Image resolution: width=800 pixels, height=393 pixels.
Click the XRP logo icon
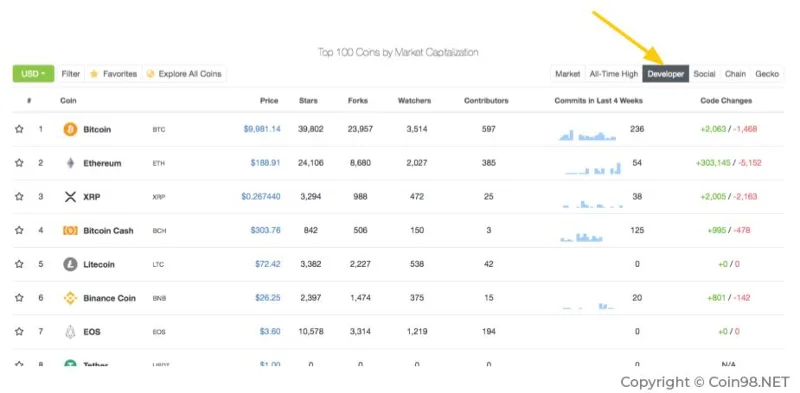tap(70, 196)
